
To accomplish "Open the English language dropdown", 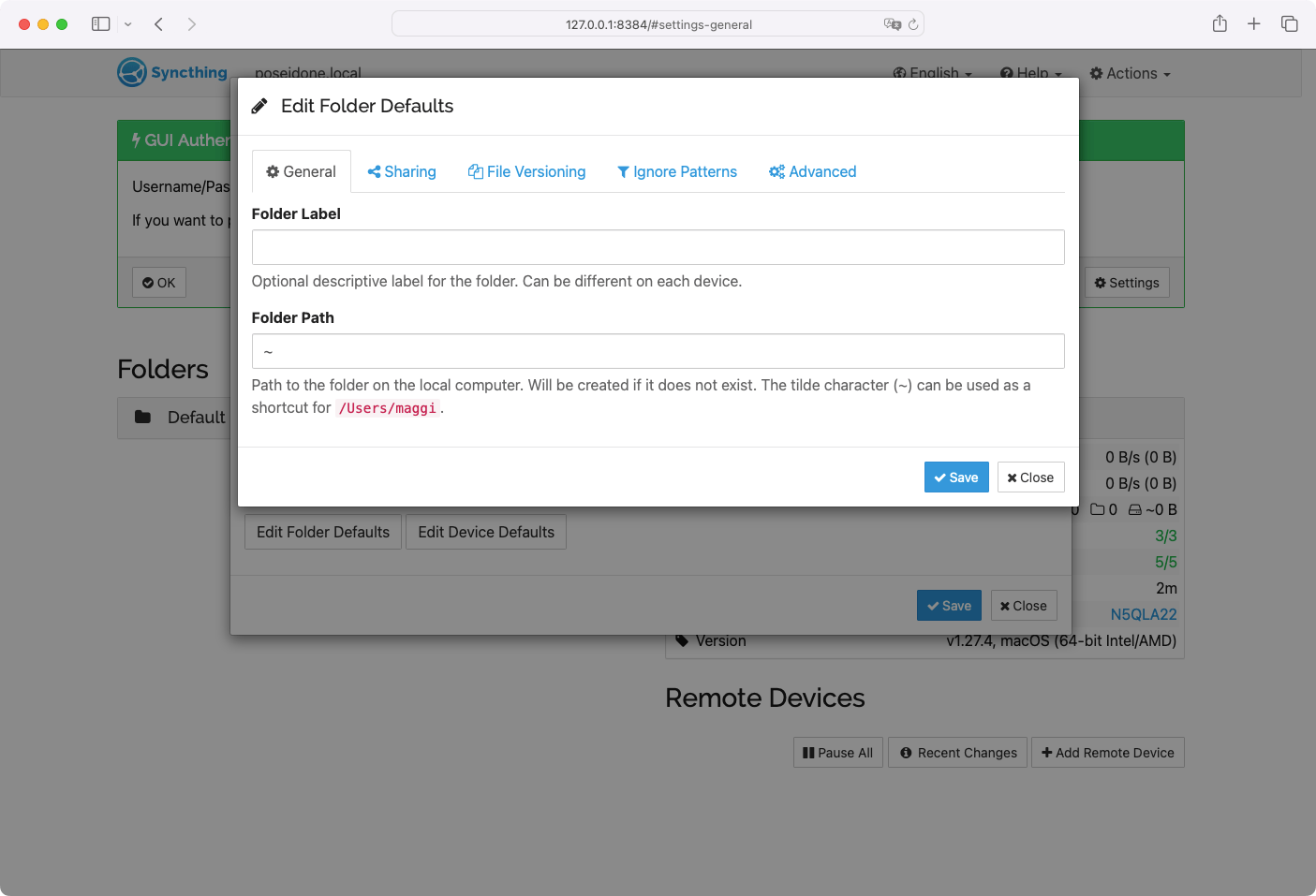I will pos(932,73).
